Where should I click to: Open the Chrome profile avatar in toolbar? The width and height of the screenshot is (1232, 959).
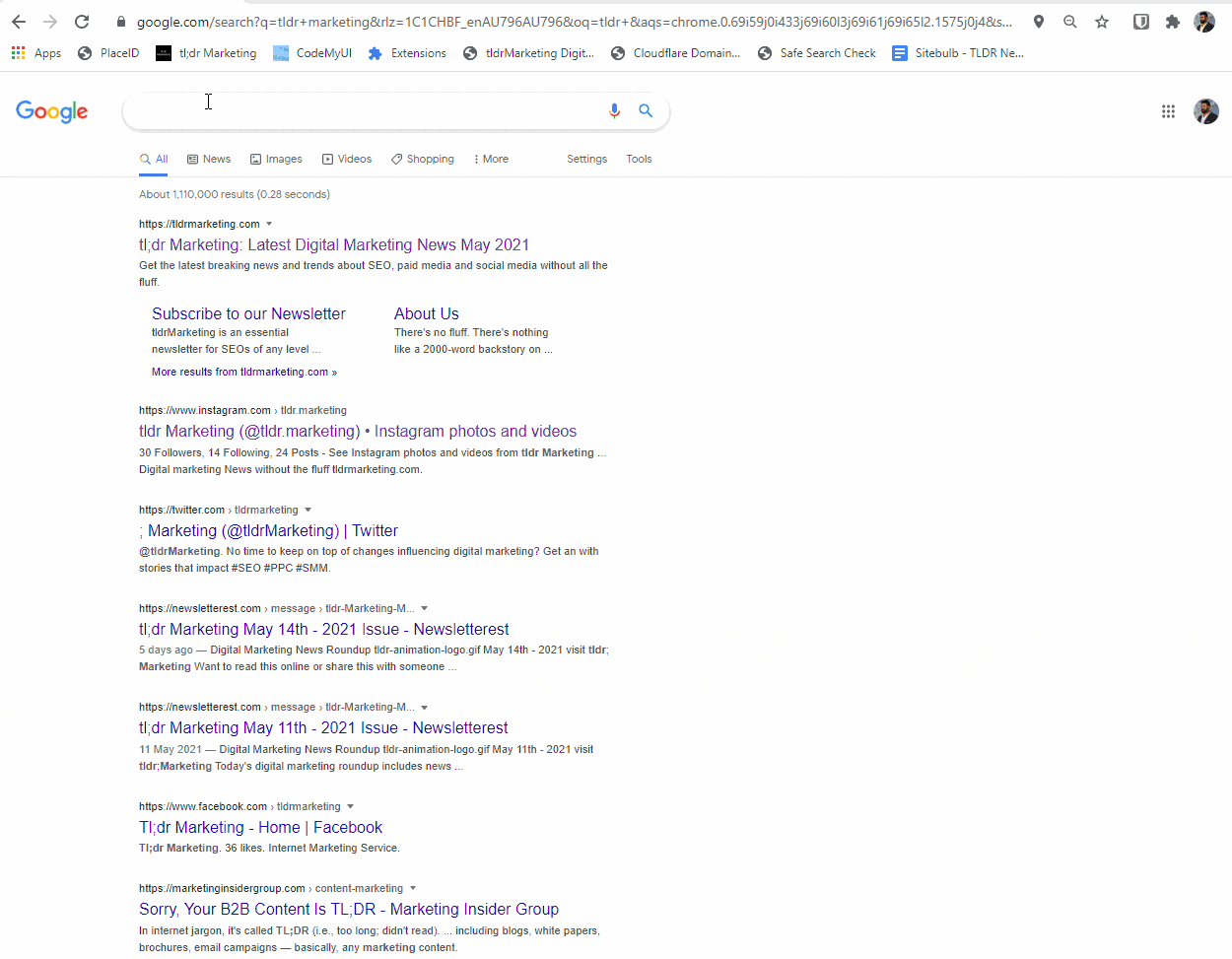(x=1204, y=22)
